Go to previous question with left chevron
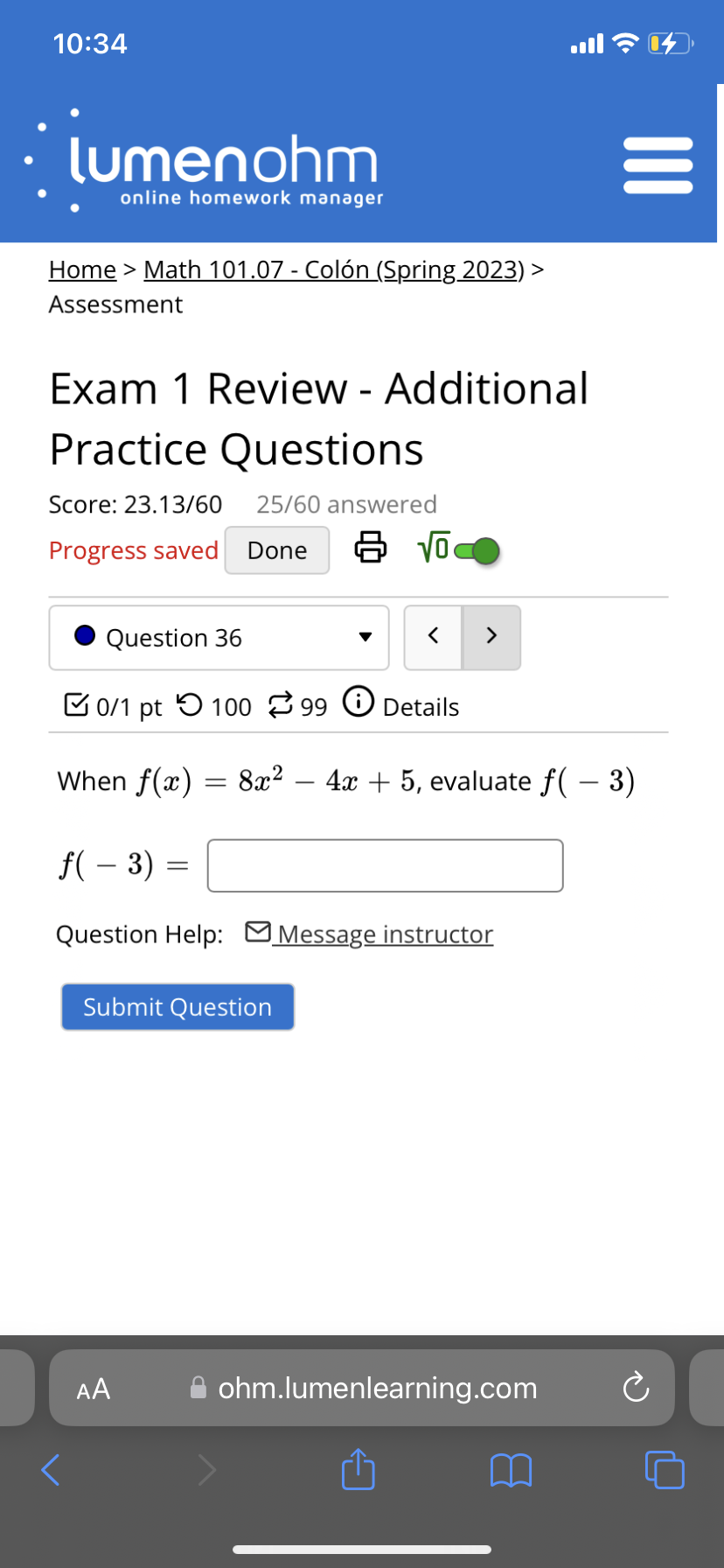Viewport: 724px width, 1568px height. (x=433, y=636)
